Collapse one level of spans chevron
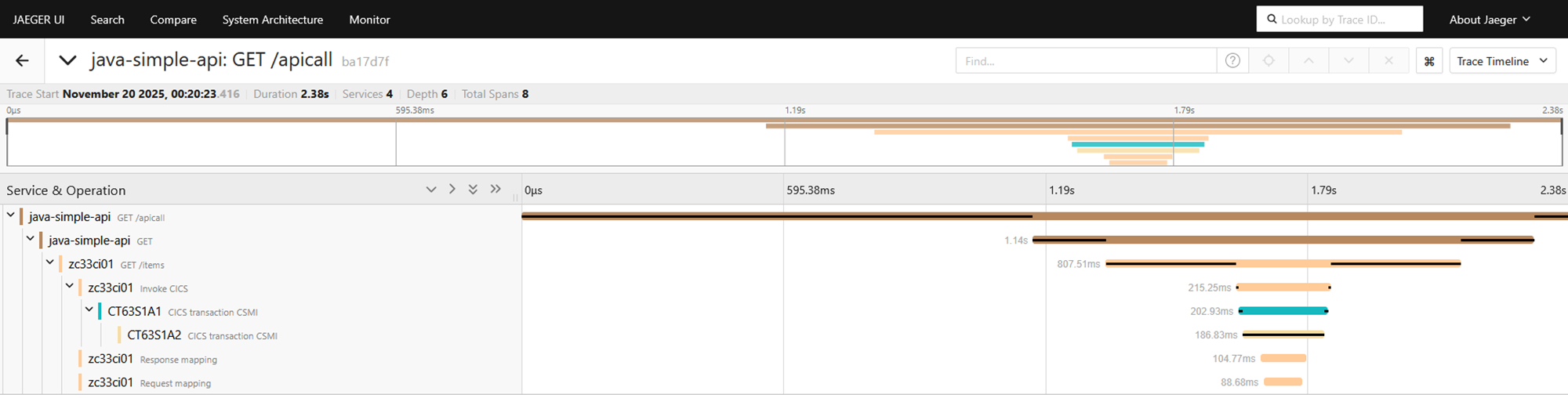 click(452, 190)
